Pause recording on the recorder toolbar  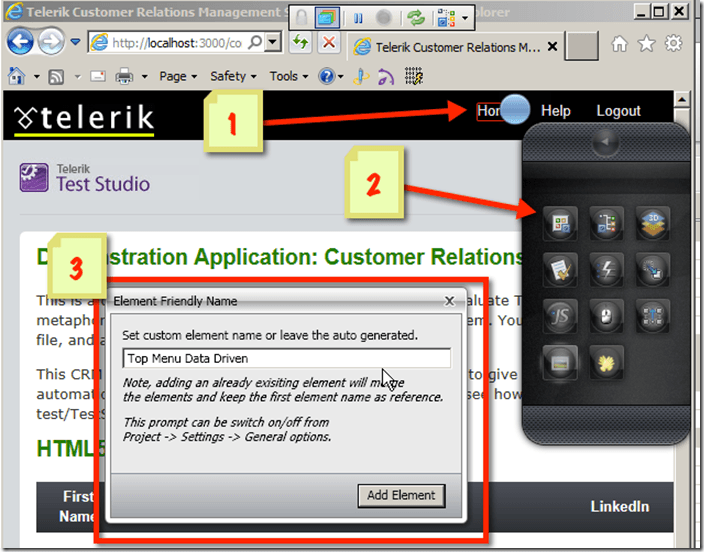[358, 18]
